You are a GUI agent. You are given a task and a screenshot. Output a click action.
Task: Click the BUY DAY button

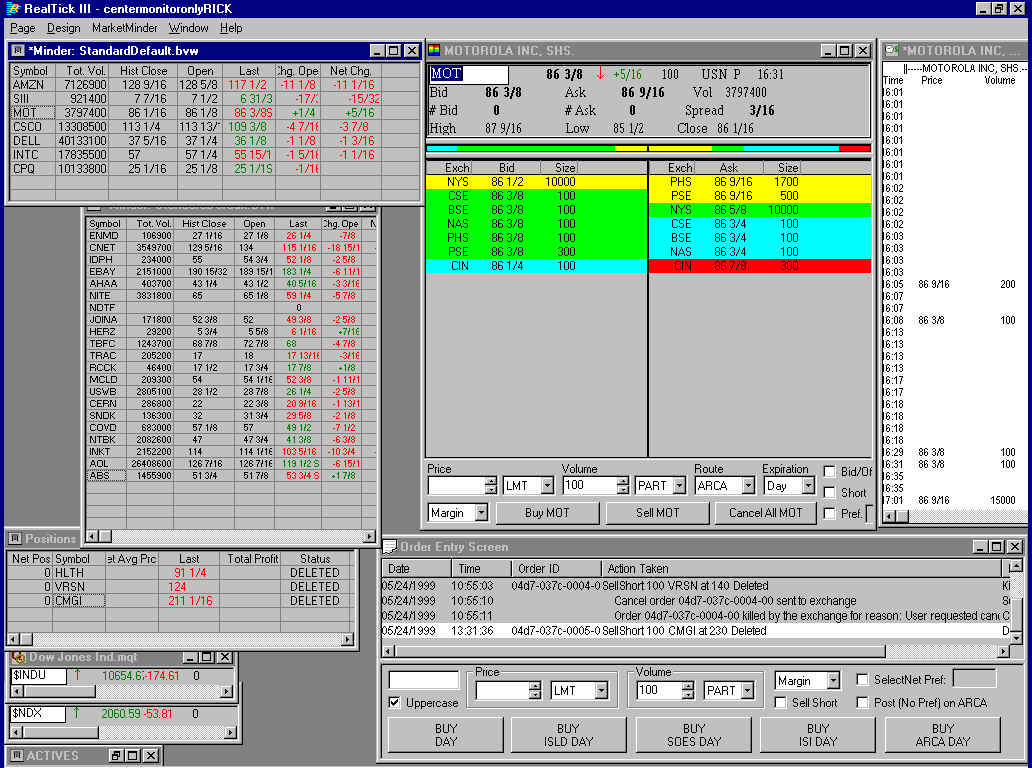tap(446, 735)
